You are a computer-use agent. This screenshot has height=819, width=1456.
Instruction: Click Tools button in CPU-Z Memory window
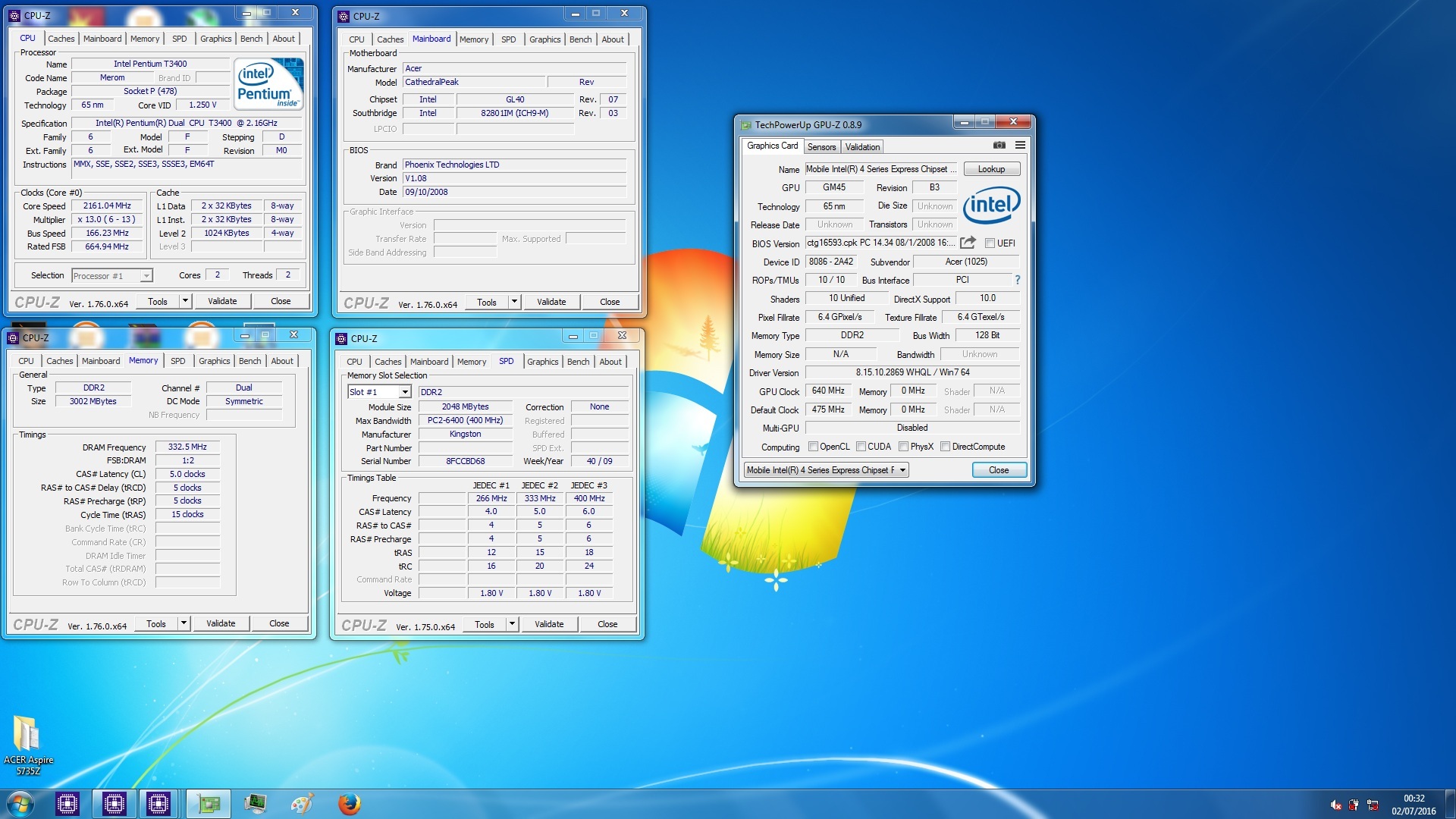click(x=156, y=623)
